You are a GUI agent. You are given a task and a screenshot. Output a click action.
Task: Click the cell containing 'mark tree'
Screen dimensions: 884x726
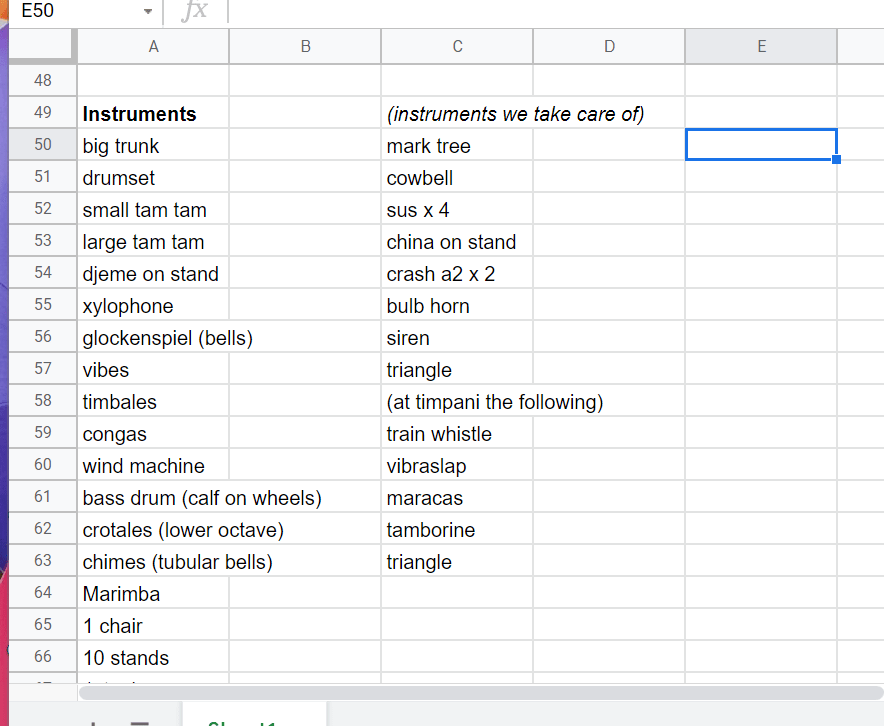pos(457,146)
